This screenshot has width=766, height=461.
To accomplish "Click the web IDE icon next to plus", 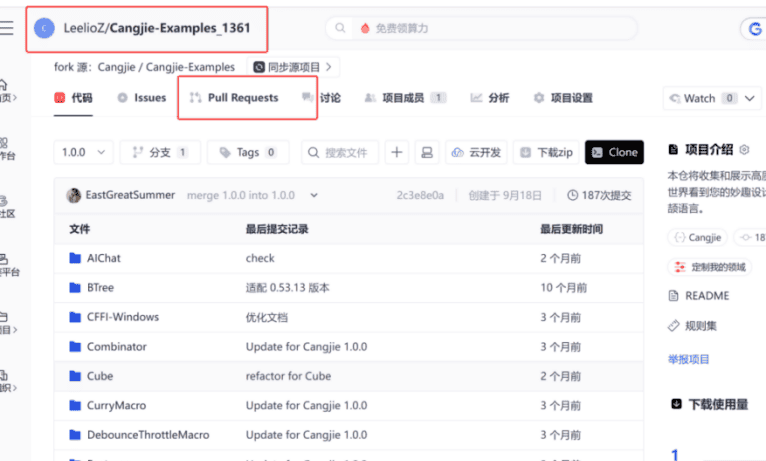I will coord(426,153).
